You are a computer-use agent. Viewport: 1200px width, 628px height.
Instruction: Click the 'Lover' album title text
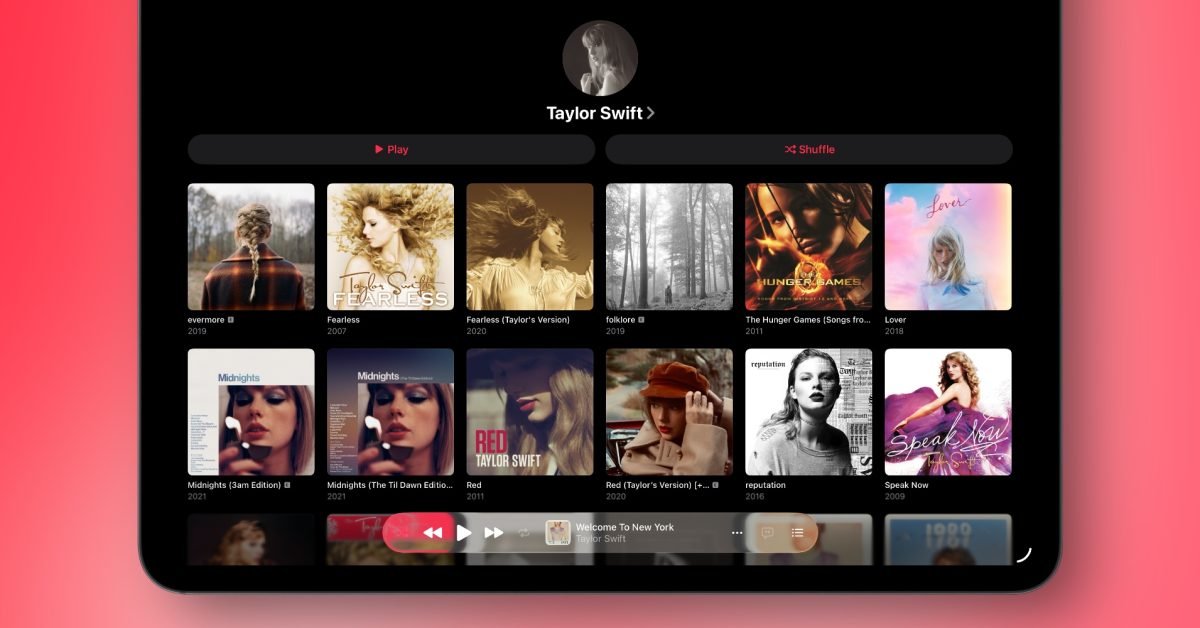tap(895, 320)
